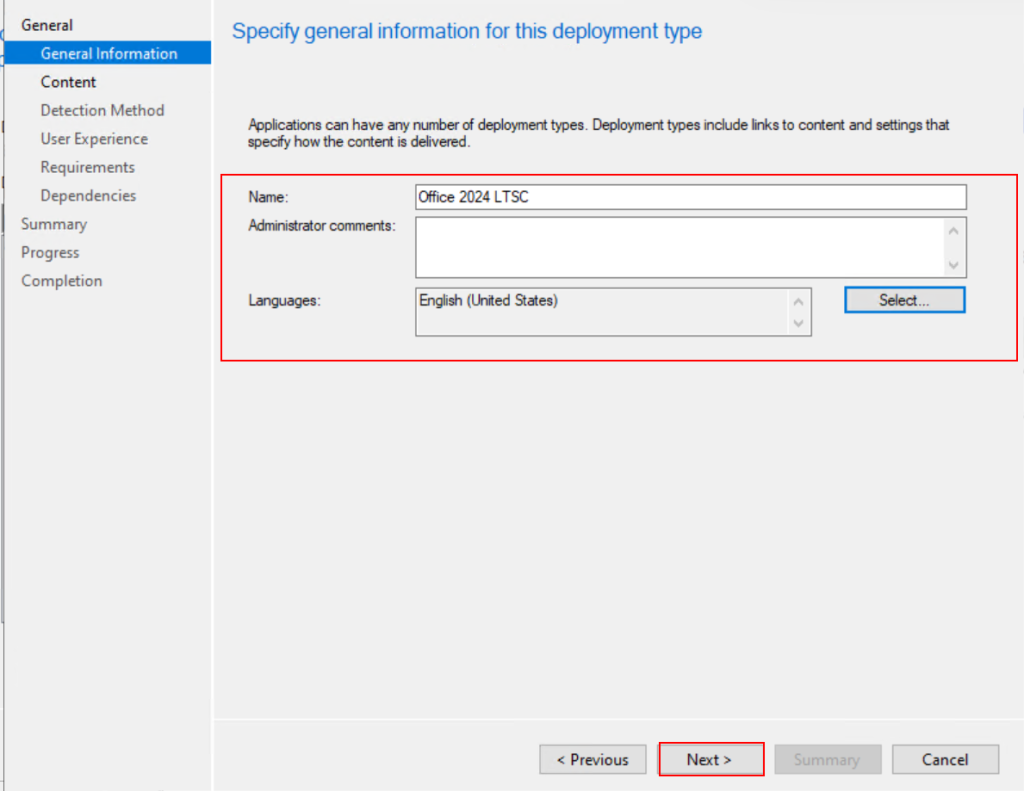The width and height of the screenshot is (1024, 791).
Task: Select English (United States) in Languages box
Action: click(489, 300)
